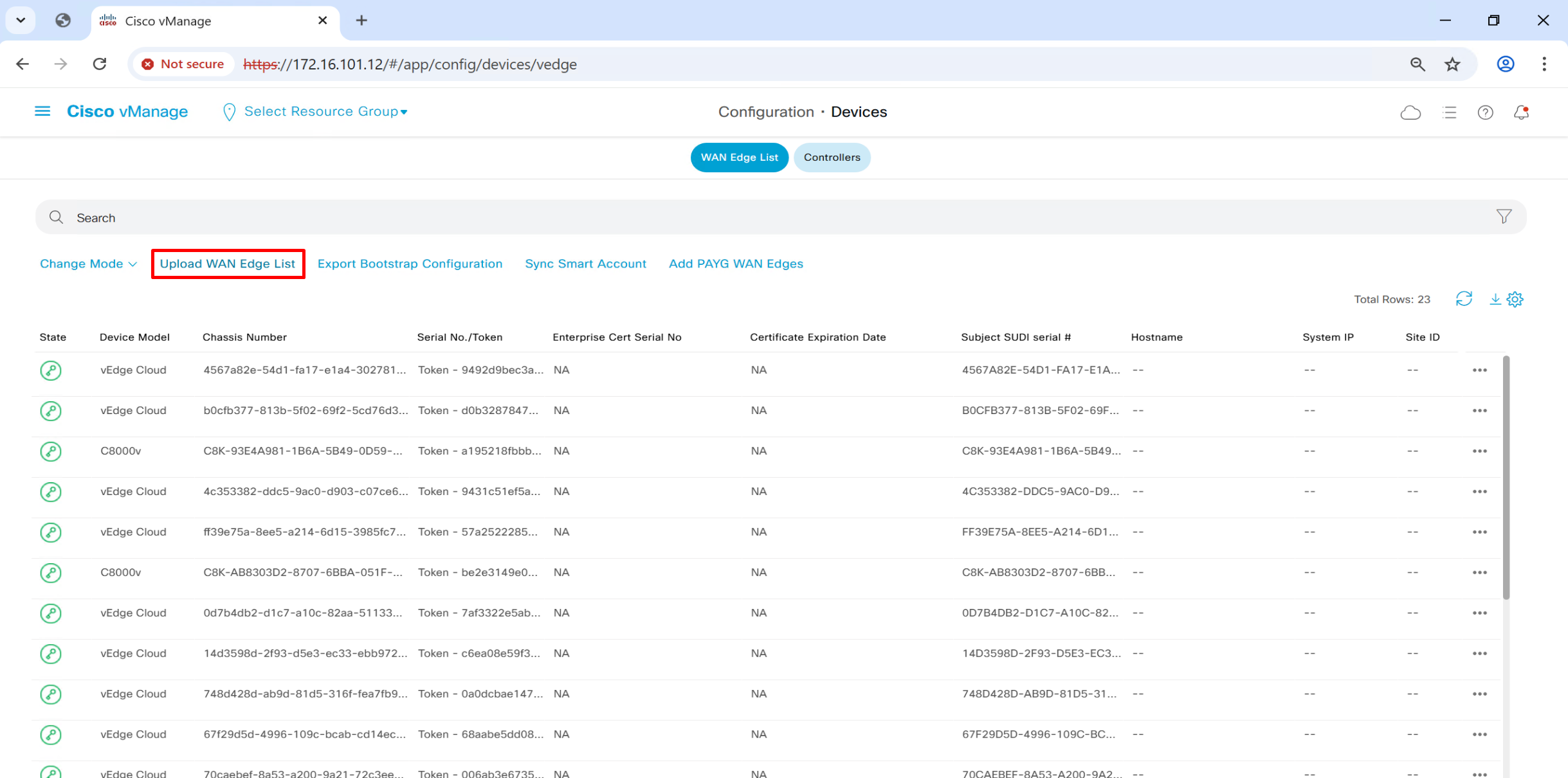Refresh the device table
The height and width of the screenshot is (778, 1568).
(1464, 299)
